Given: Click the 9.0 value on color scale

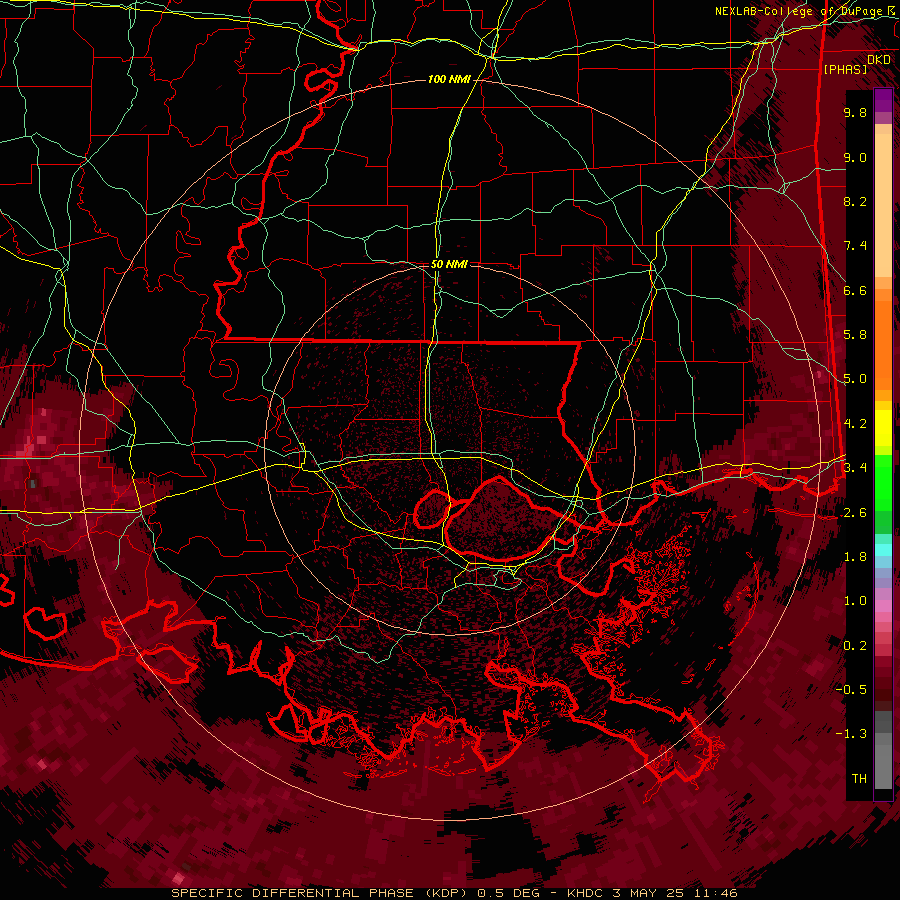Looking at the screenshot, I should coord(855,157).
